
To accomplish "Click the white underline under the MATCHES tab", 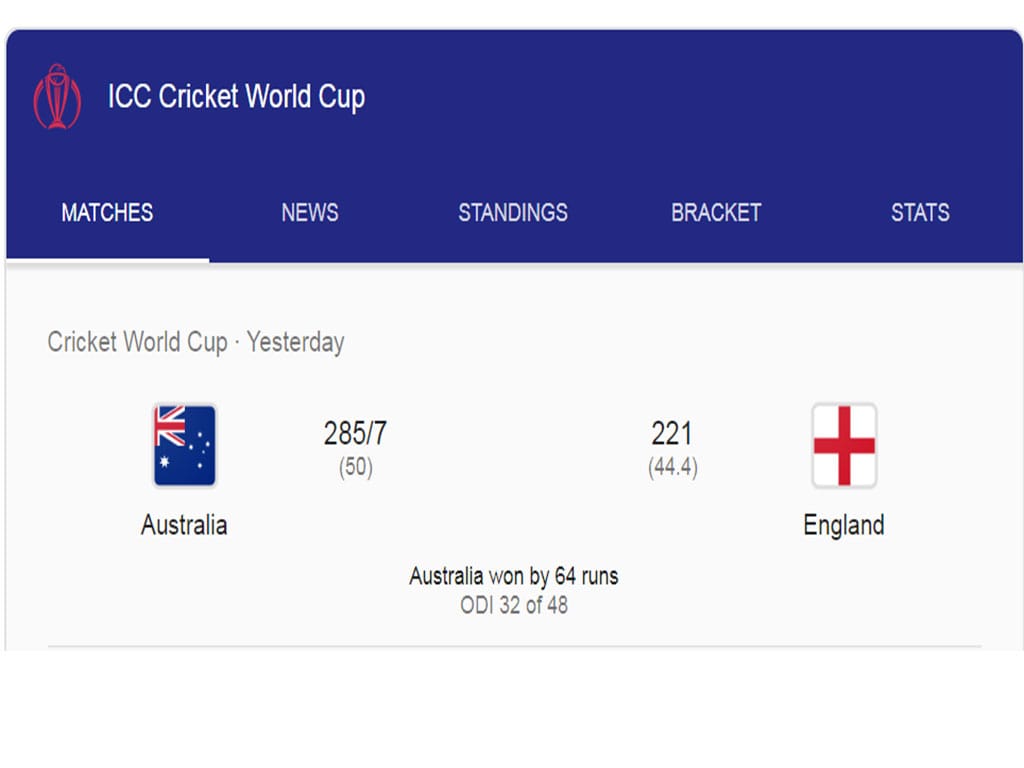I will coord(108,261).
